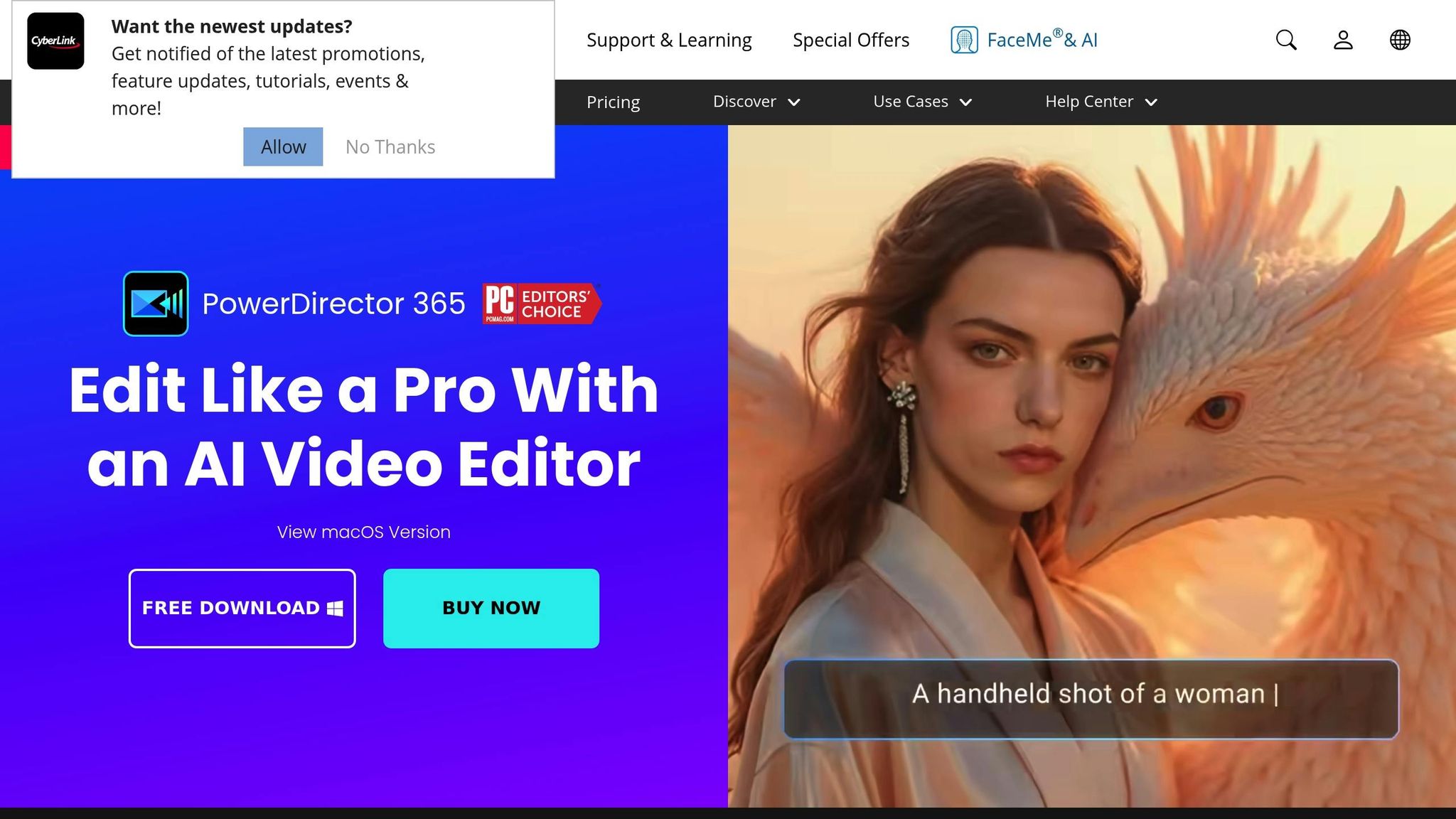
Task: Click the PowerDirector app logo icon
Action: [x=156, y=304]
